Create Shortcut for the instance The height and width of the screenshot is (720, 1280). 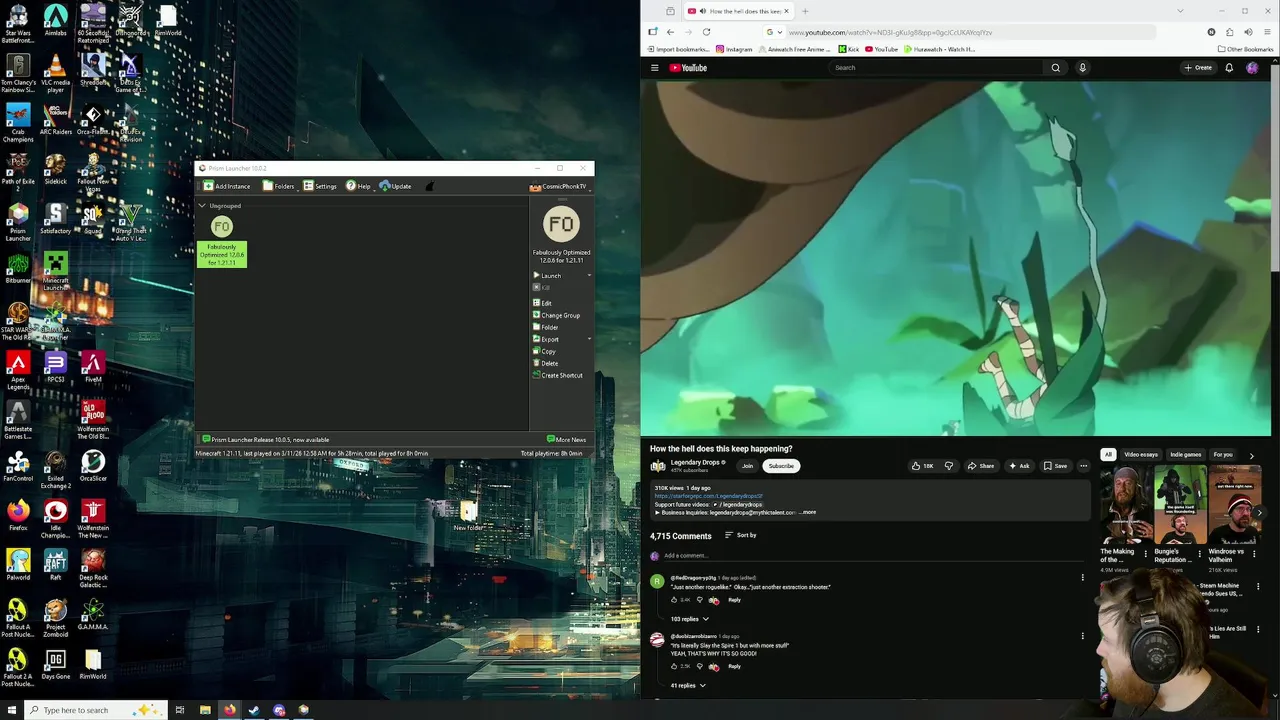point(558,375)
